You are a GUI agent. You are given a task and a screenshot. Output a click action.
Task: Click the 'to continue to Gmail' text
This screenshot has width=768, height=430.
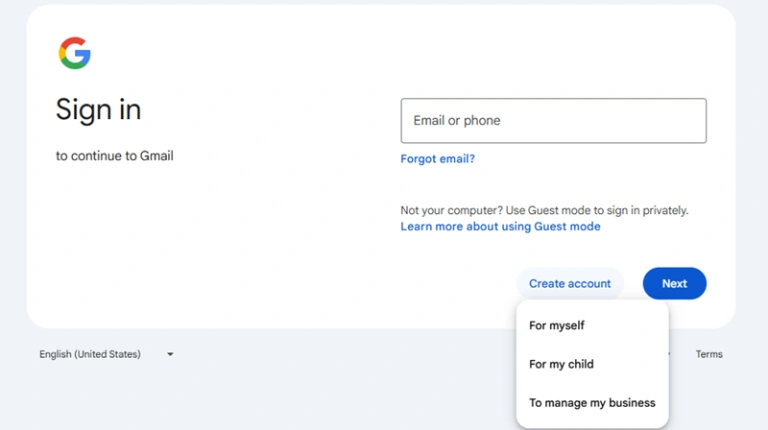click(114, 156)
